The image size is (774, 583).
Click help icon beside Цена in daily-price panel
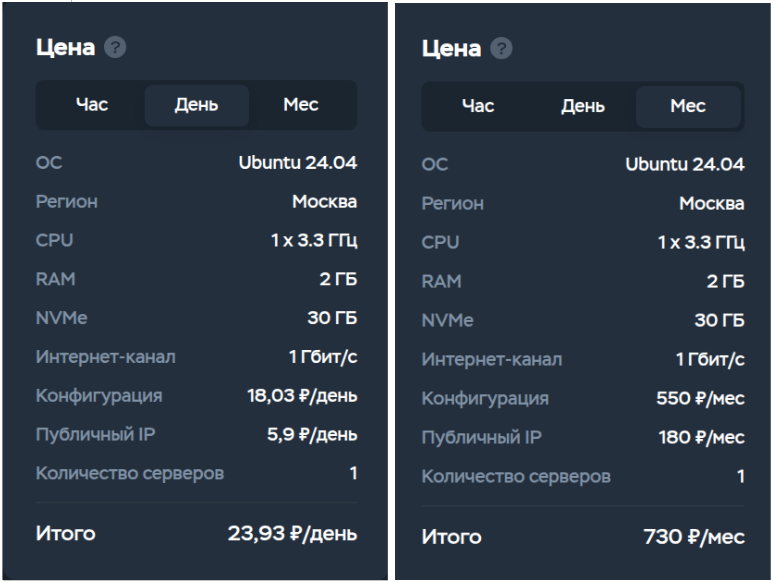tap(116, 47)
